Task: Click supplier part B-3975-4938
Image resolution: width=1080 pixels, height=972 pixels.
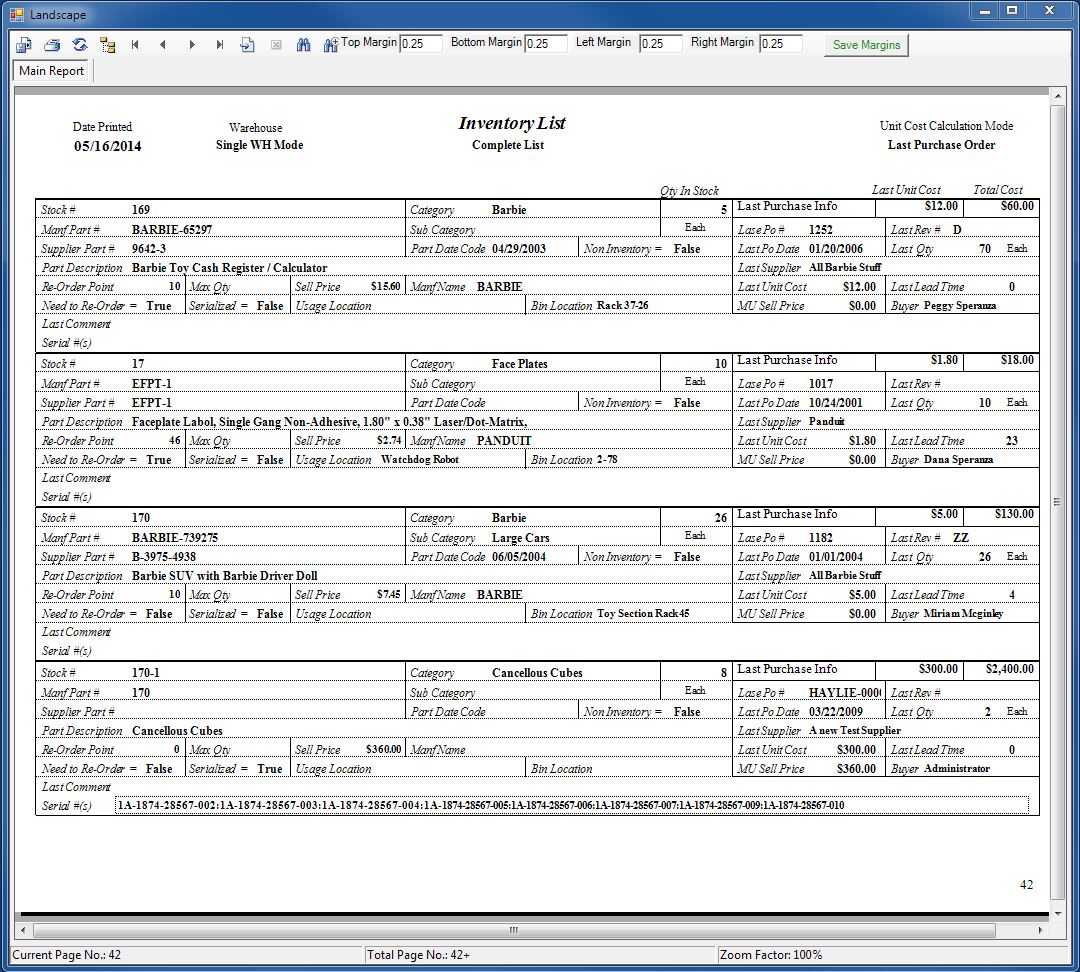Action: click(164, 557)
